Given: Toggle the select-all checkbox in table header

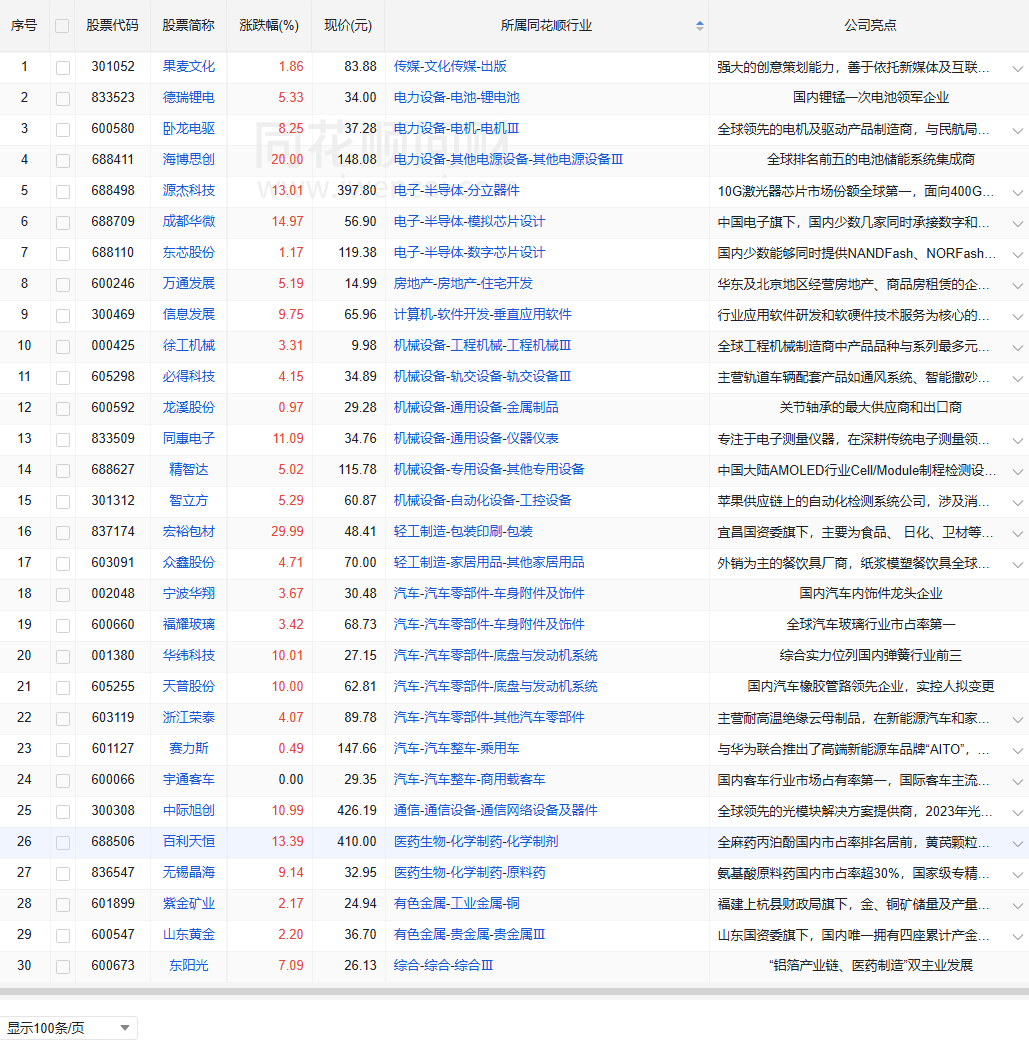Looking at the screenshot, I should point(62,26).
